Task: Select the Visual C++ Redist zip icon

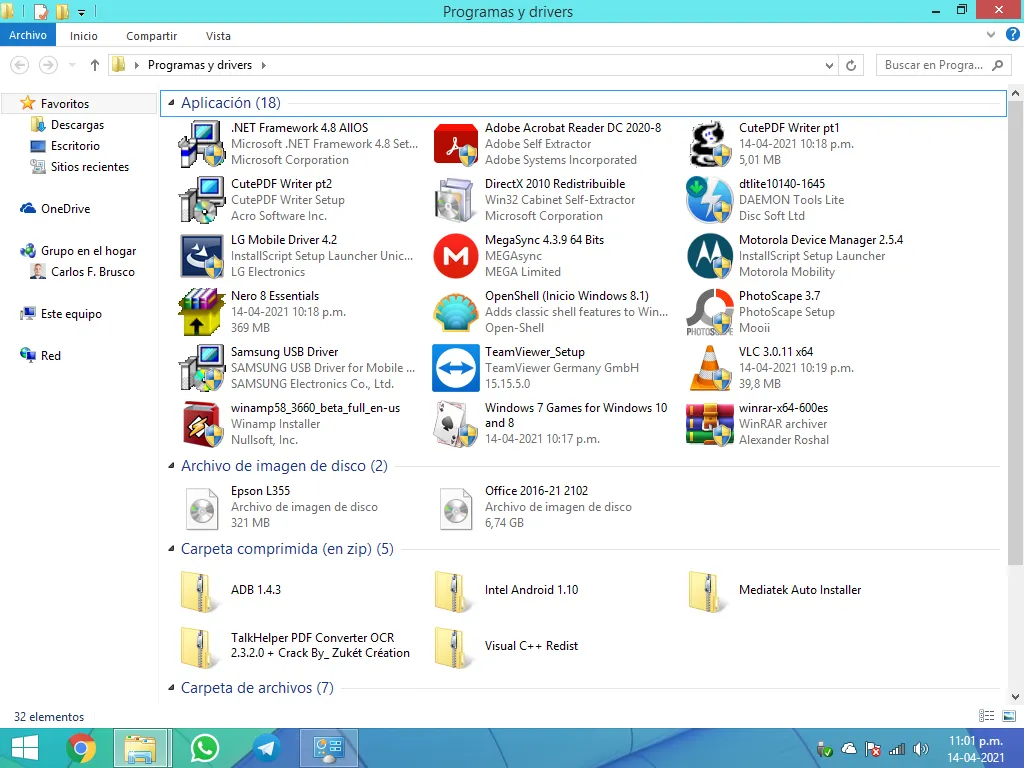Action: (x=453, y=647)
